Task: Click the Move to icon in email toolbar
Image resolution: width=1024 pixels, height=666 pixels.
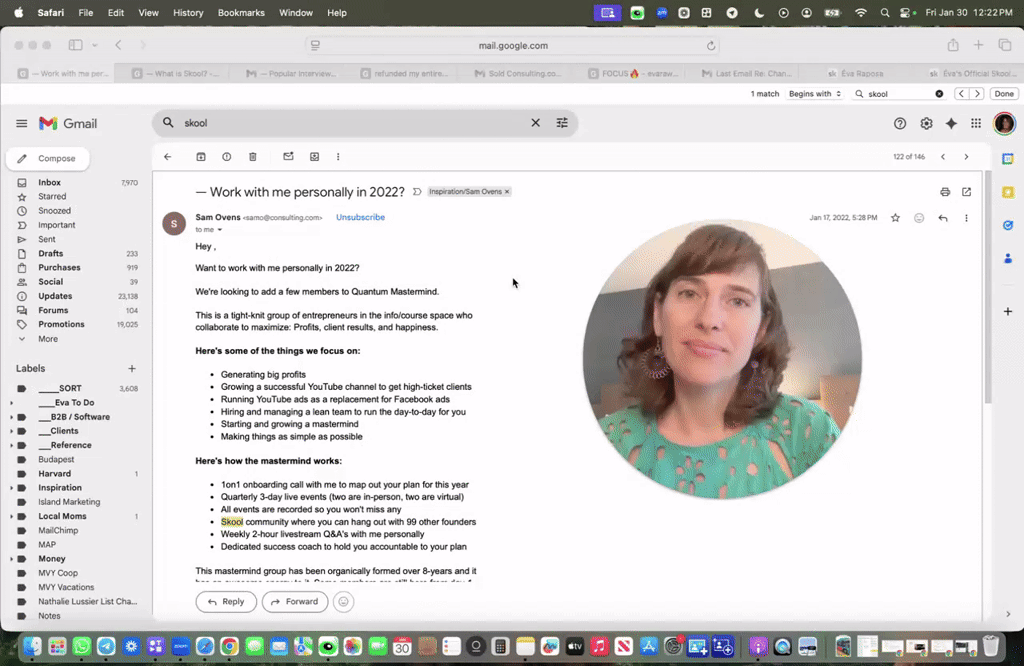Action: point(314,157)
